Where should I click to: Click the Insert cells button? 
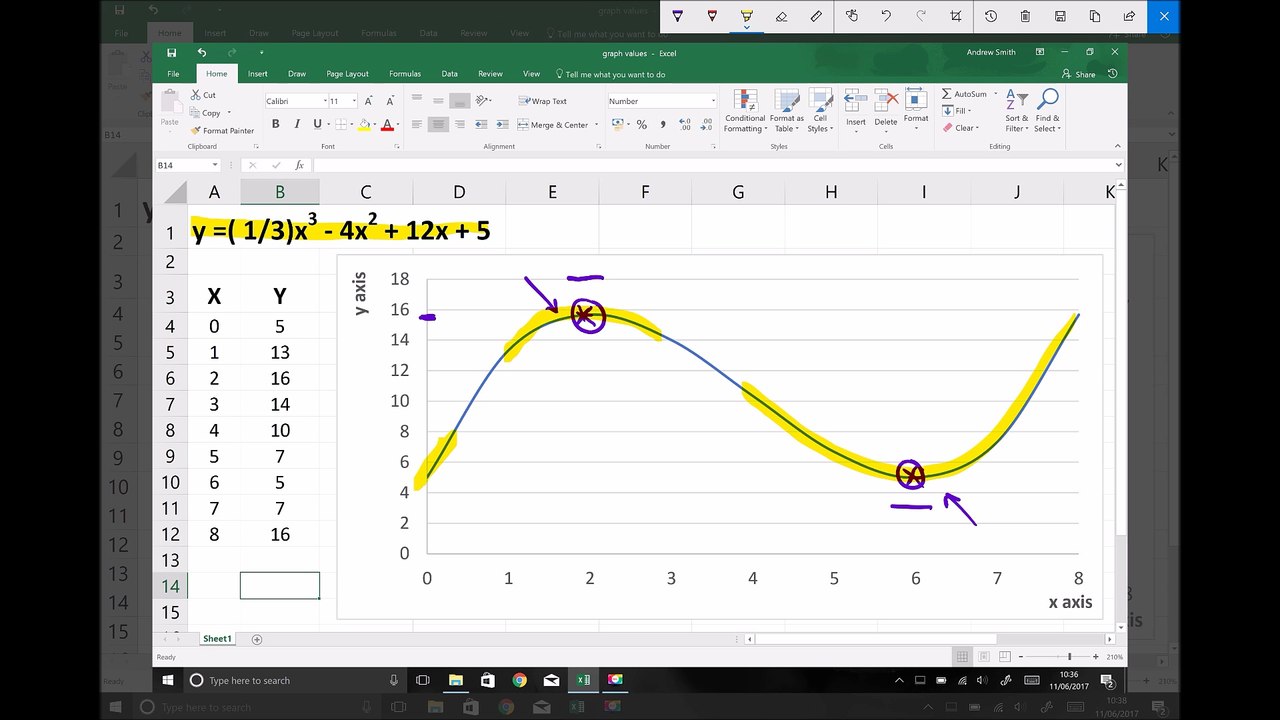pos(856,108)
